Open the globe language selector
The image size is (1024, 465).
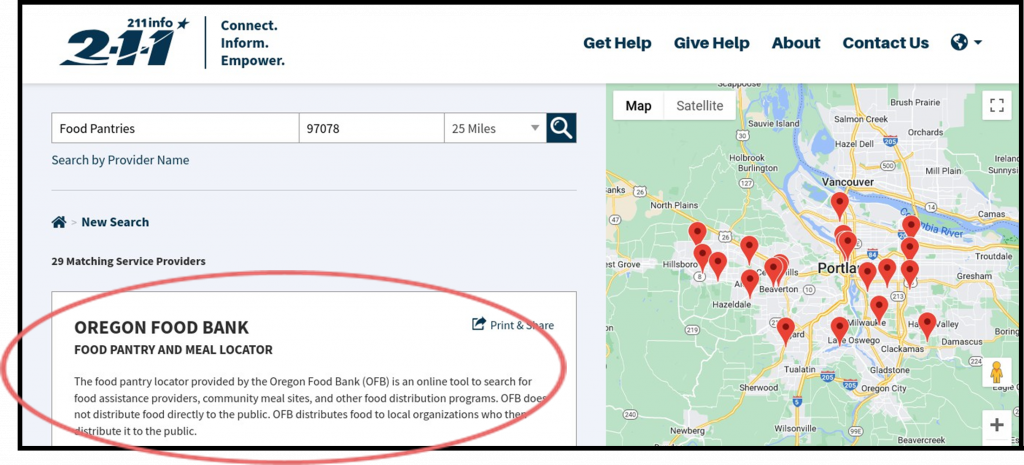965,43
